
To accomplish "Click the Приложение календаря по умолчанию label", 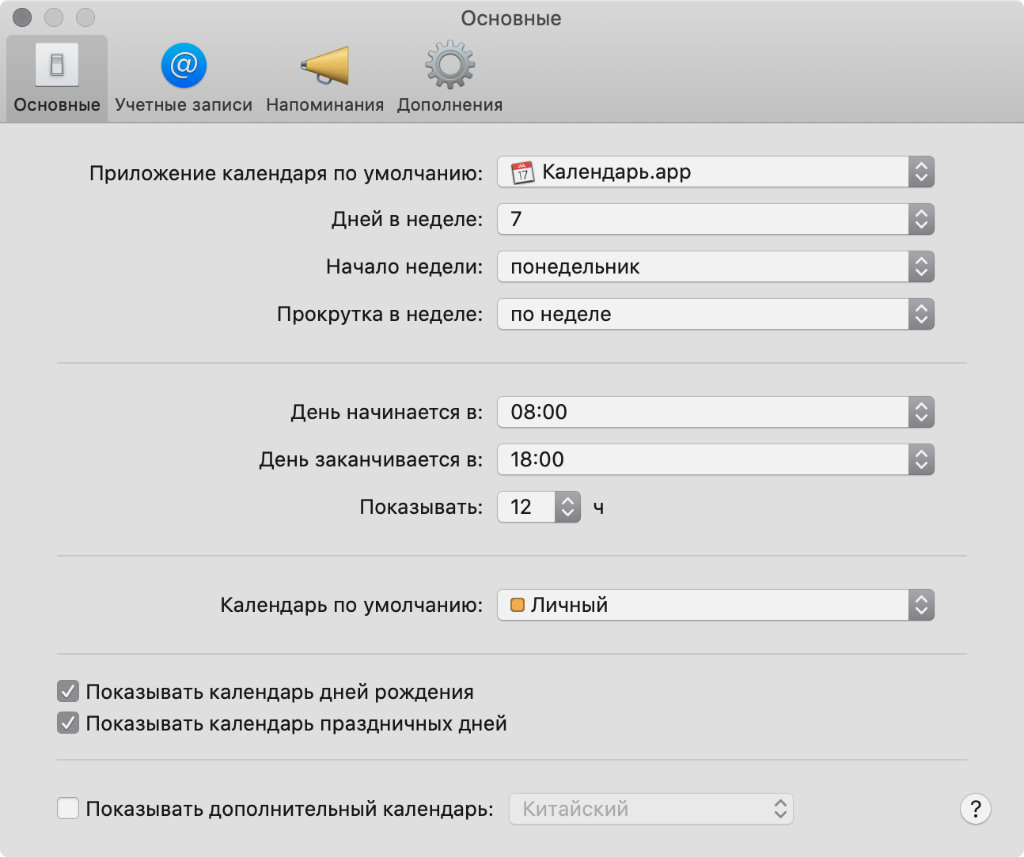I will [x=286, y=173].
